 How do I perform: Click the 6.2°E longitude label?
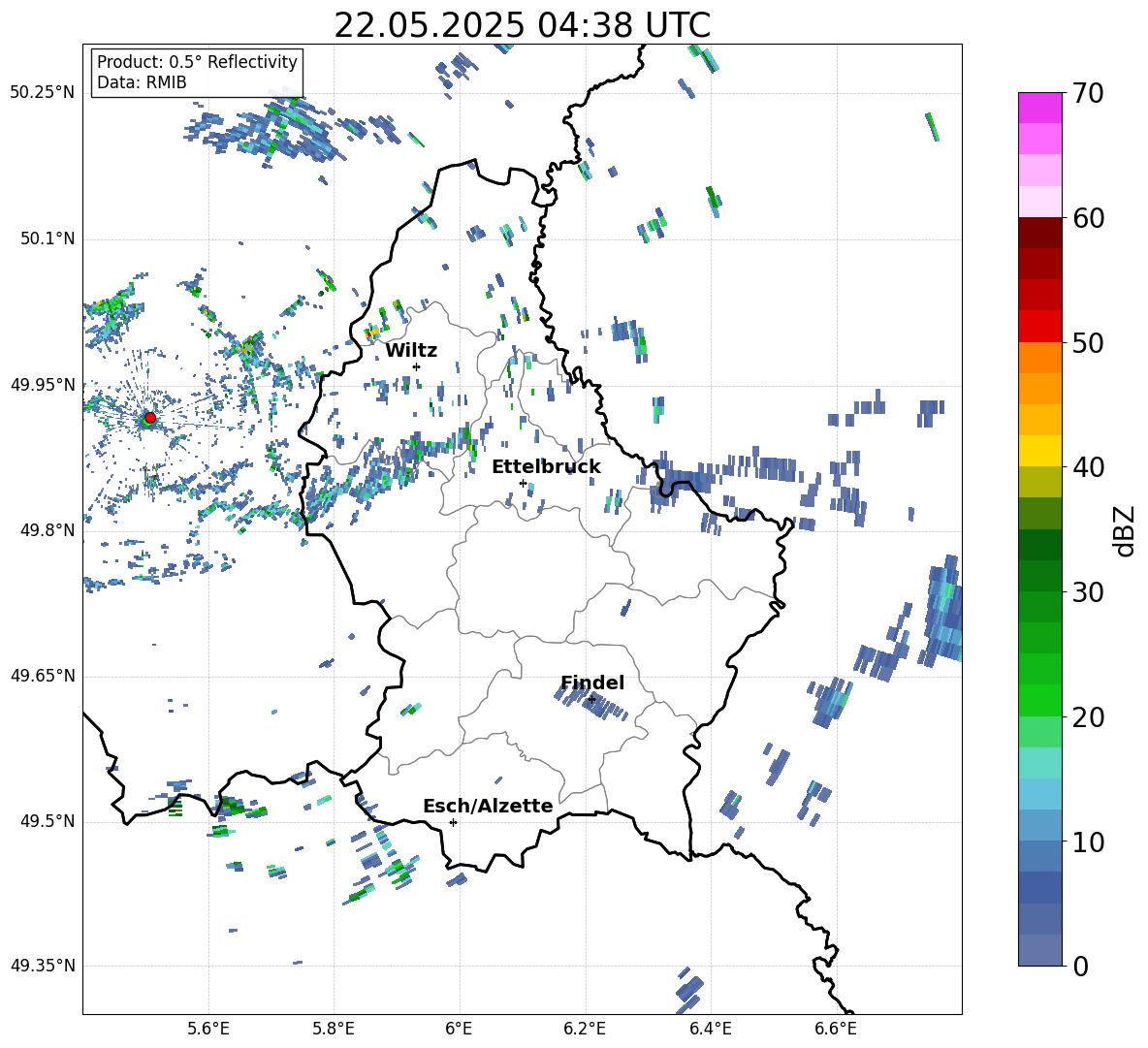[x=585, y=1029]
